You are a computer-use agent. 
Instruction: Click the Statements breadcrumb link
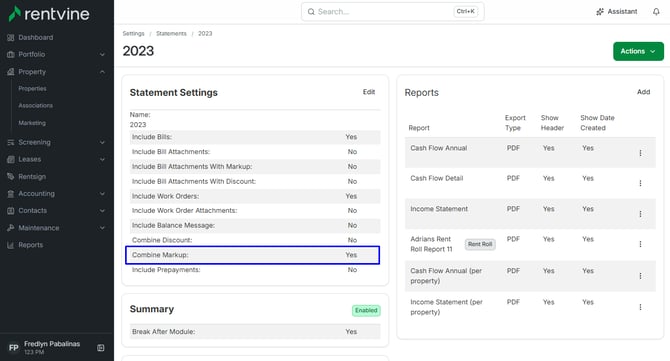click(171, 33)
